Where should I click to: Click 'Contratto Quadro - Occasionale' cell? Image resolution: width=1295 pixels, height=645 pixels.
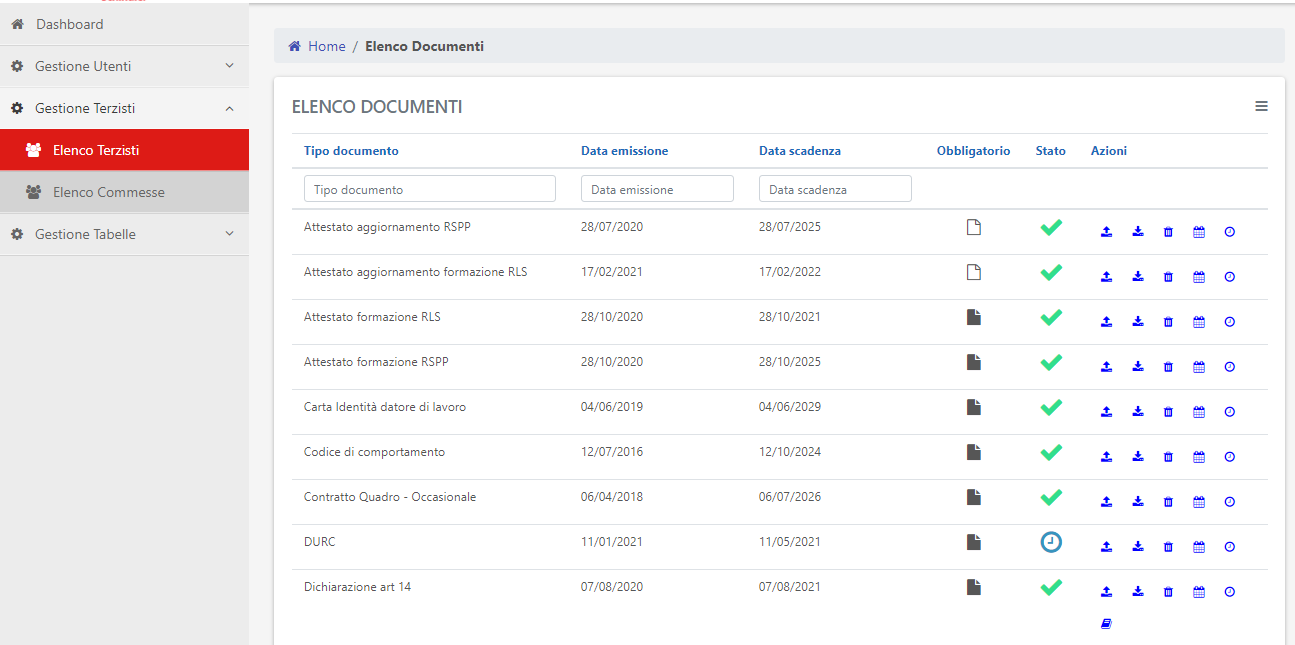tap(390, 497)
